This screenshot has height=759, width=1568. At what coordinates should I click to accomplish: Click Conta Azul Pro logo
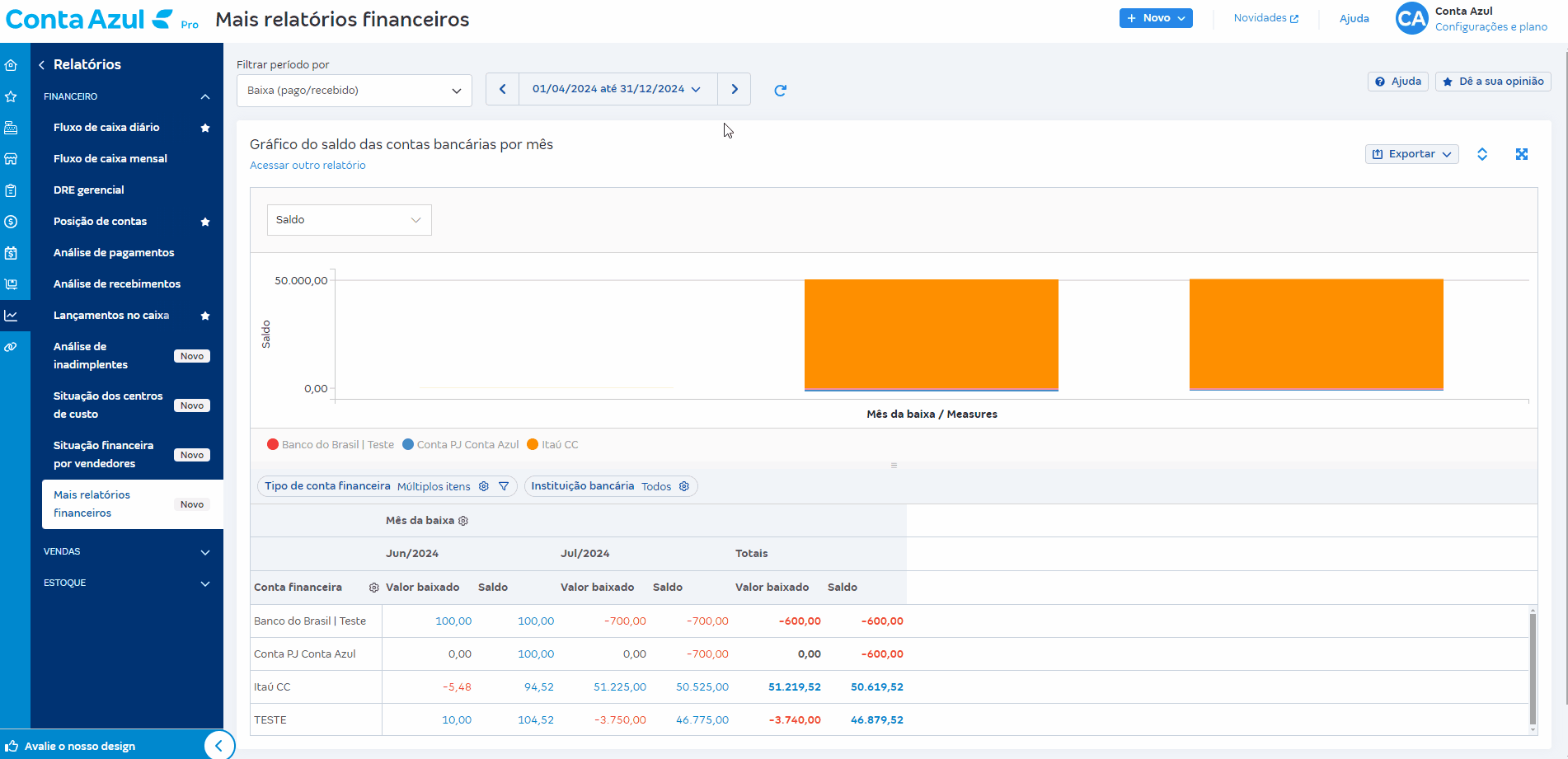(x=102, y=19)
